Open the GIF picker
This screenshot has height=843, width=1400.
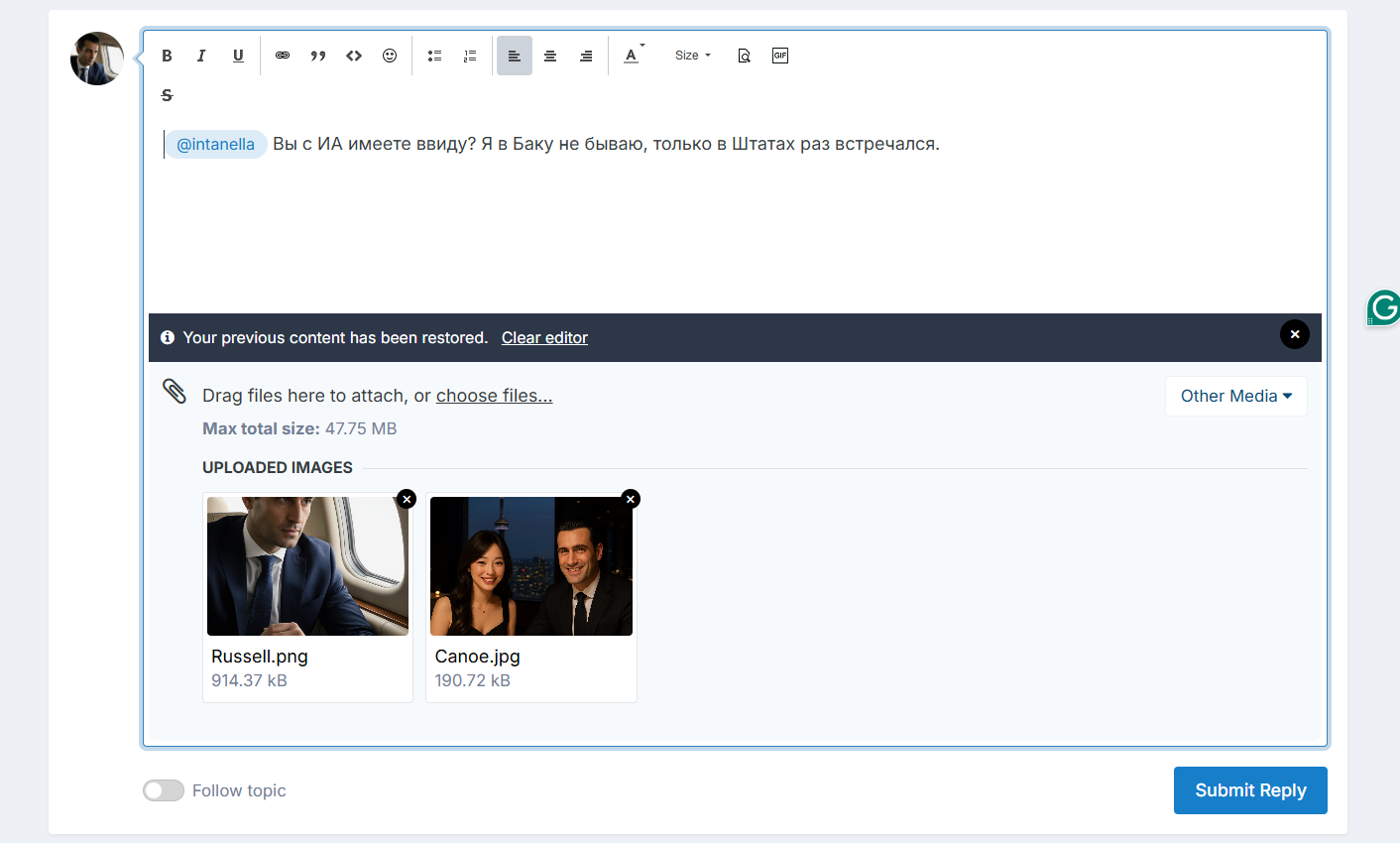(x=780, y=56)
